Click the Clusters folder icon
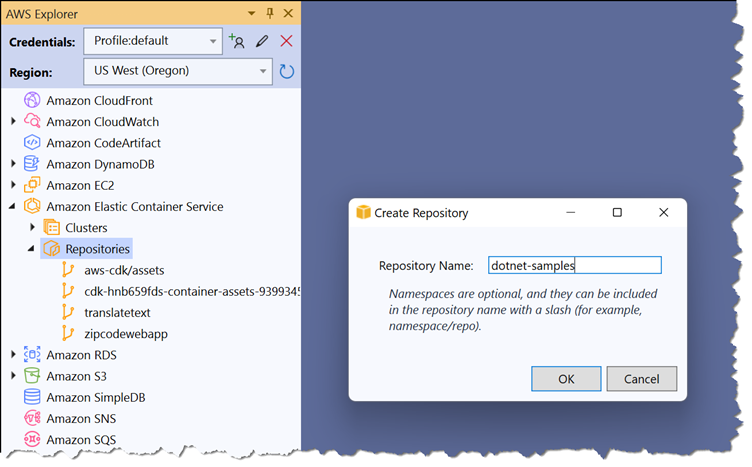This screenshot has height=467, width=752. pos(51,227)
